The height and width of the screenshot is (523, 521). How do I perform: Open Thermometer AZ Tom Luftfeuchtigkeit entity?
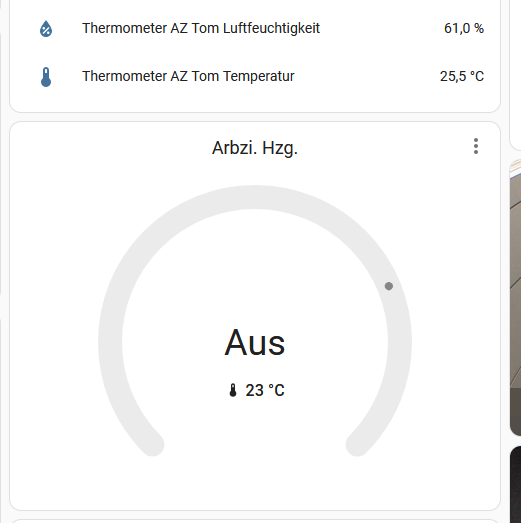[x=255, y=28]
